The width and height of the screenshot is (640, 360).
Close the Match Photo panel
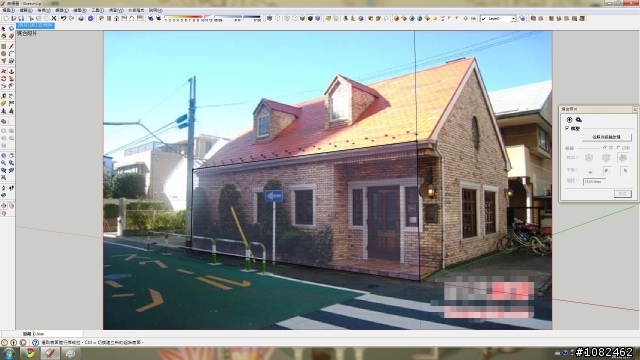635,109
